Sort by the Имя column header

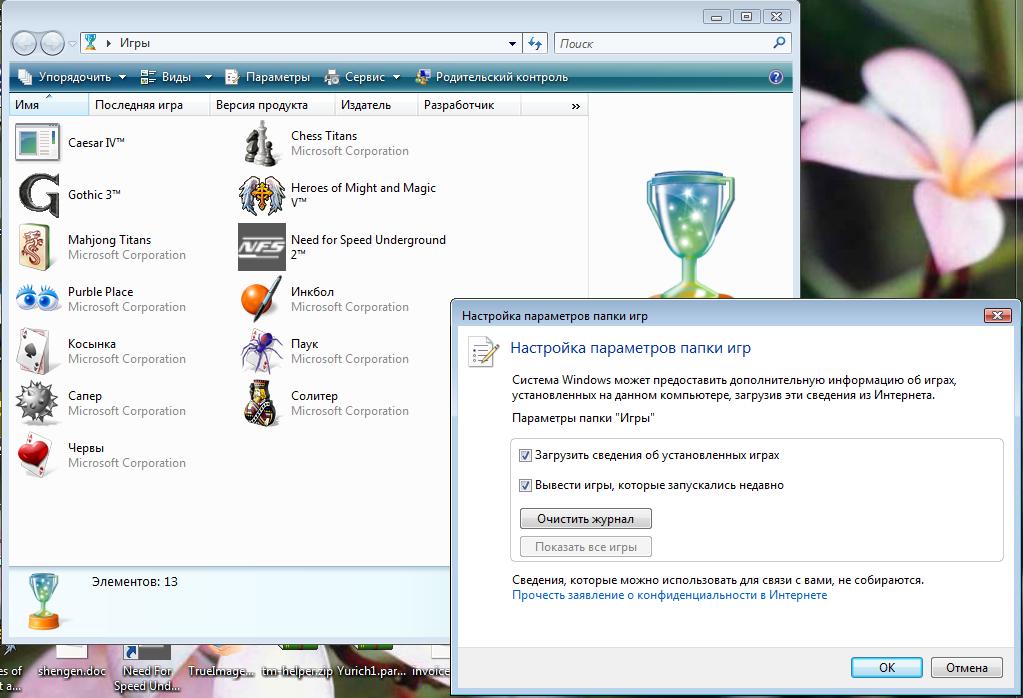point(49,105)
